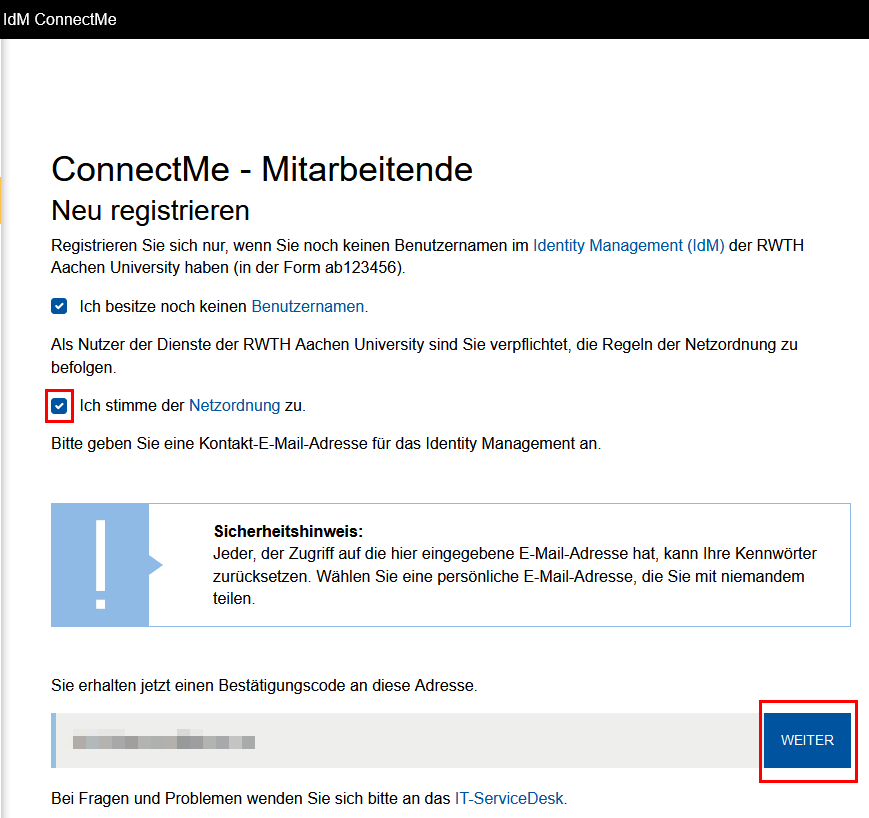
Task: Click the "ConnectMe - Mitarbeitende" heading
Action: click(261, 169)
